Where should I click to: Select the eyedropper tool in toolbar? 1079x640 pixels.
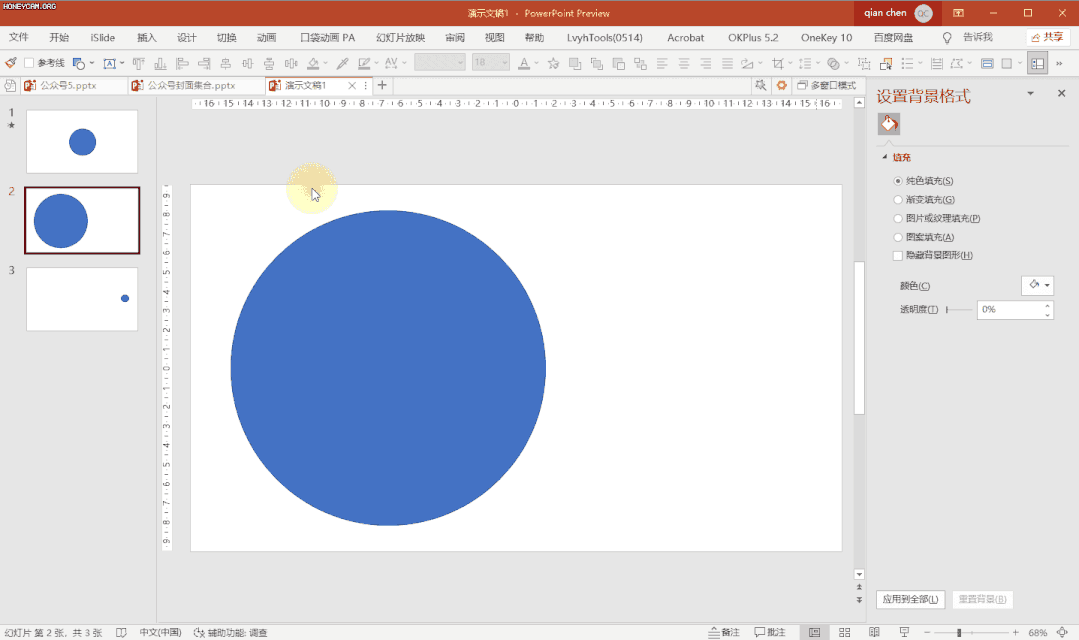[x=341, y=63]
